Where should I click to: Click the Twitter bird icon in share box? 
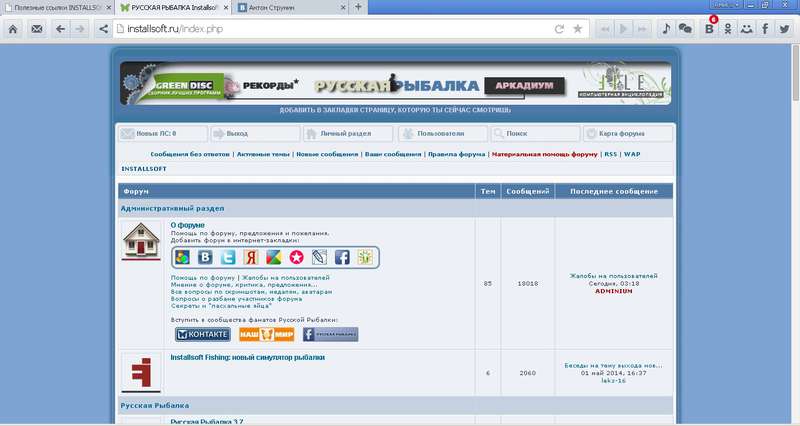(228, 257)
